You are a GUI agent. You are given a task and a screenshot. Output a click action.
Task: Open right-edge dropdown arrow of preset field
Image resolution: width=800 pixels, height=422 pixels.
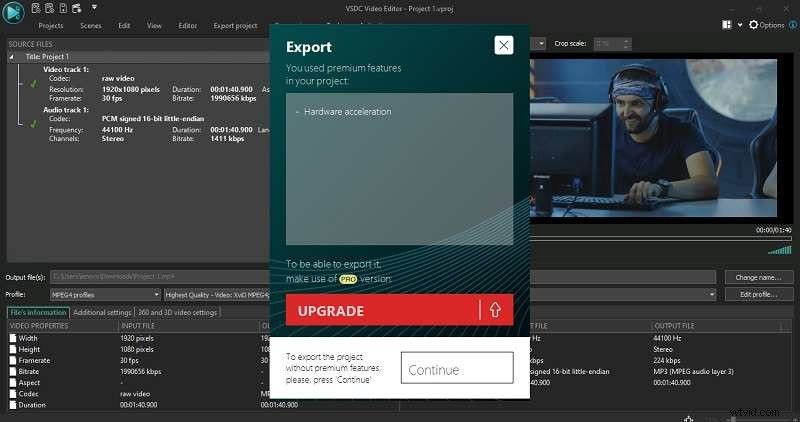click(x=711, y=294)
